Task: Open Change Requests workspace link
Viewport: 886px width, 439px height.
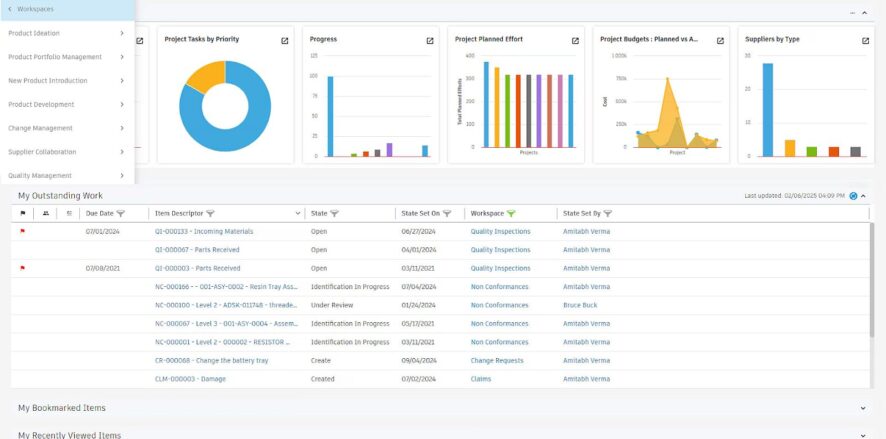Action: pos(497,360)
